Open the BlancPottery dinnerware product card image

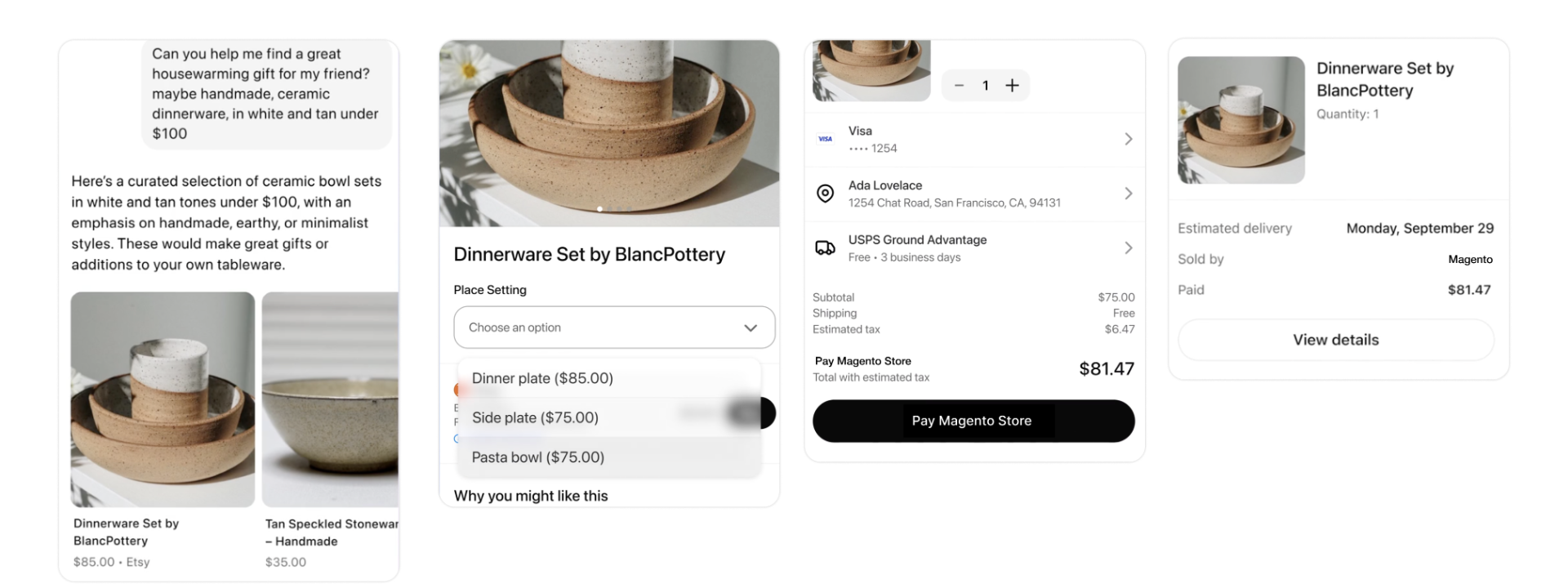[x=163, y=399]
